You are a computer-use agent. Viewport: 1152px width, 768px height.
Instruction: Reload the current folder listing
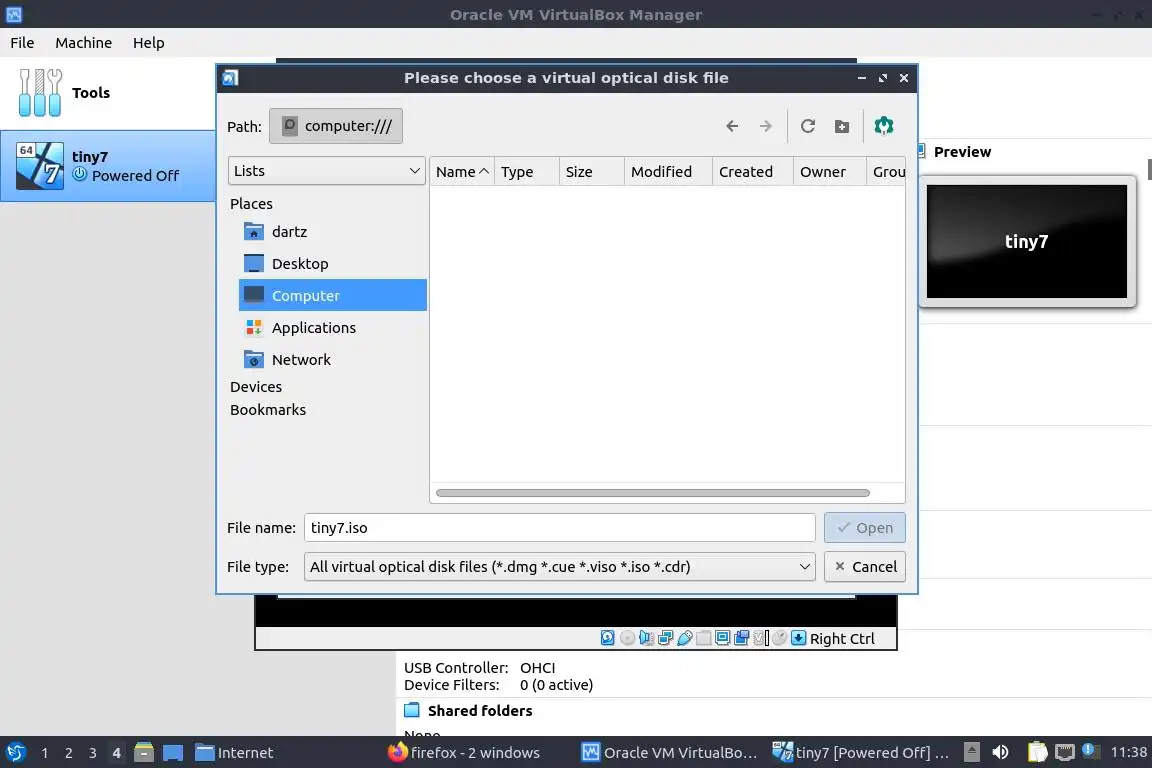pos(807,126)
